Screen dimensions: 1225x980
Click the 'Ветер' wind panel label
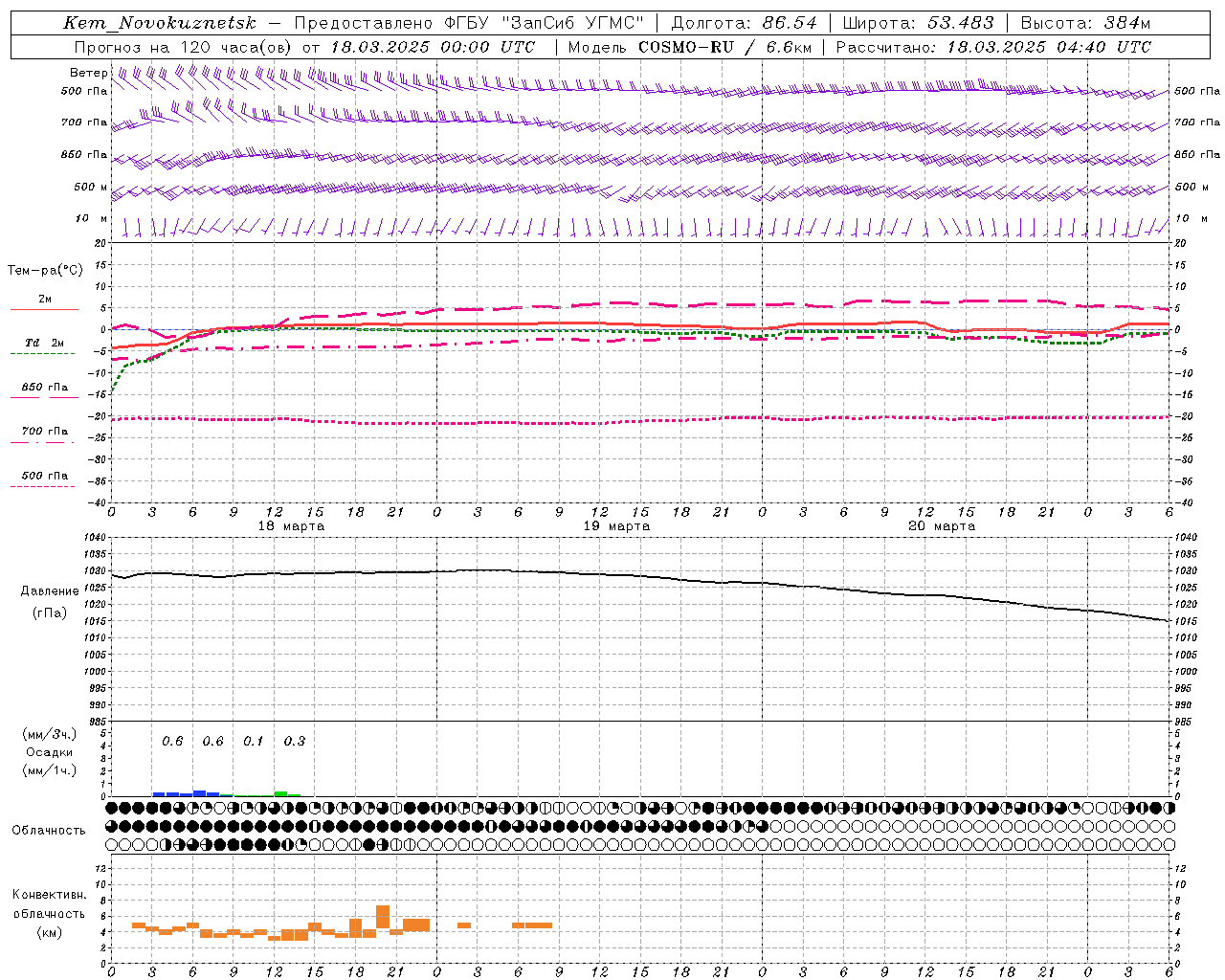tap(89, 73)
